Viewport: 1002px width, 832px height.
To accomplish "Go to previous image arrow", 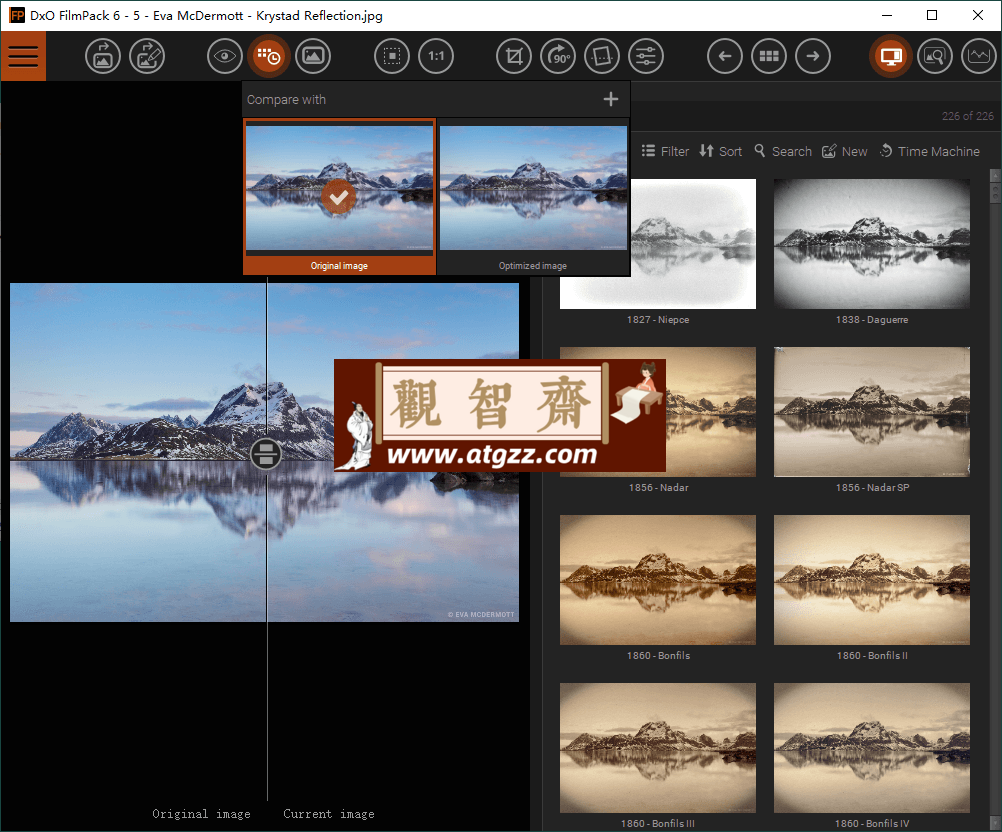I will (x=725, y=56).
